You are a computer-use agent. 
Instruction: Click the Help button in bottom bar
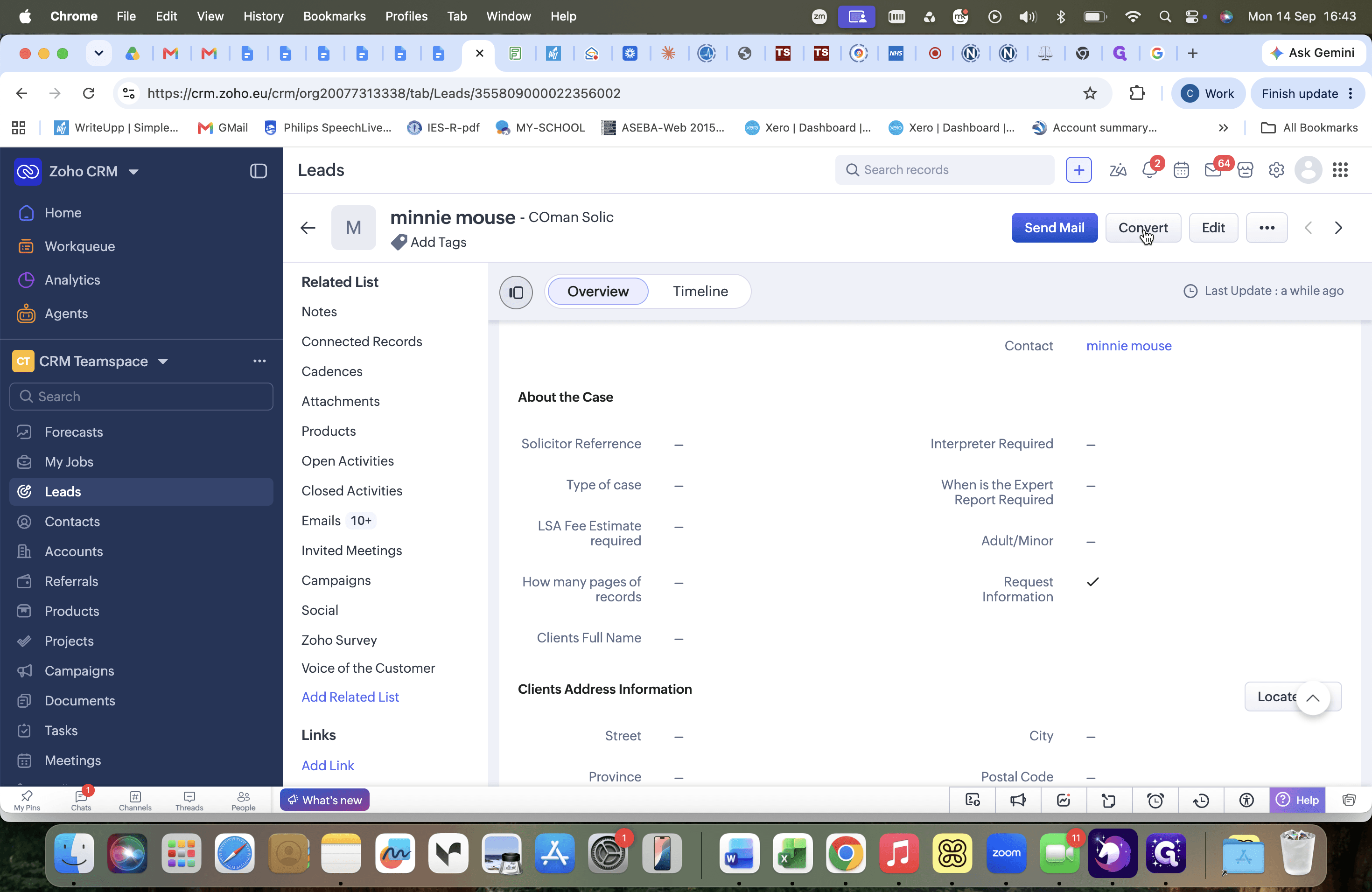click(1297, 801)
